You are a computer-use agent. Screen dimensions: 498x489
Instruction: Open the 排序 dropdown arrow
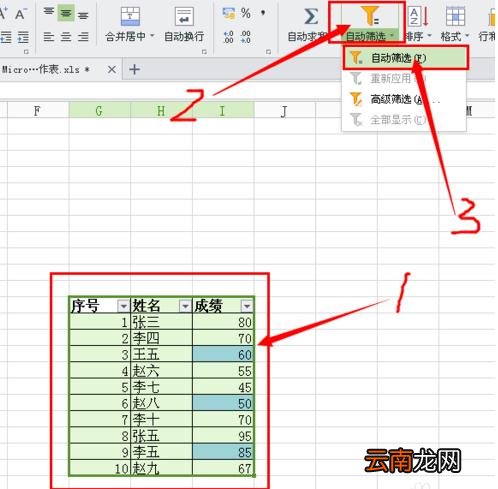pos(429,35)
